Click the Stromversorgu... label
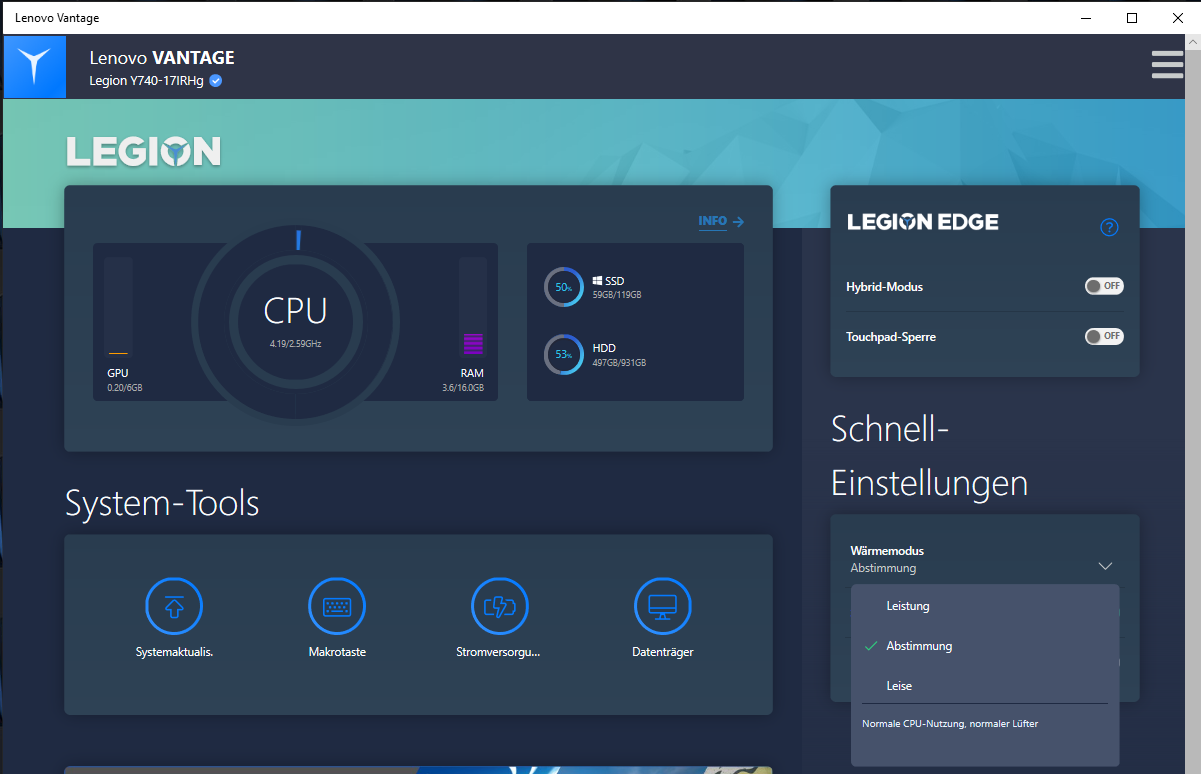 498,652
